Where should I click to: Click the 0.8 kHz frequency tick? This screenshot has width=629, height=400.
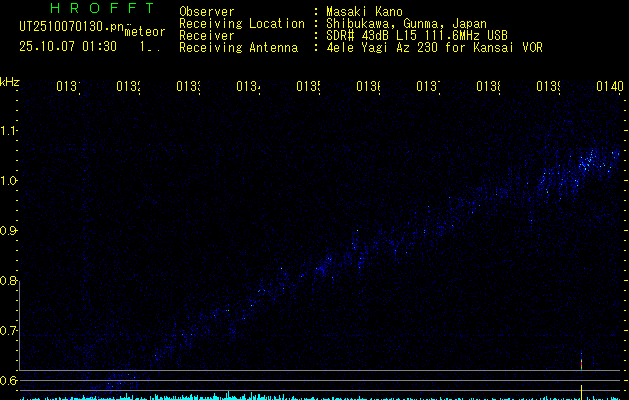pyautogui.click(x=9, y=281)
